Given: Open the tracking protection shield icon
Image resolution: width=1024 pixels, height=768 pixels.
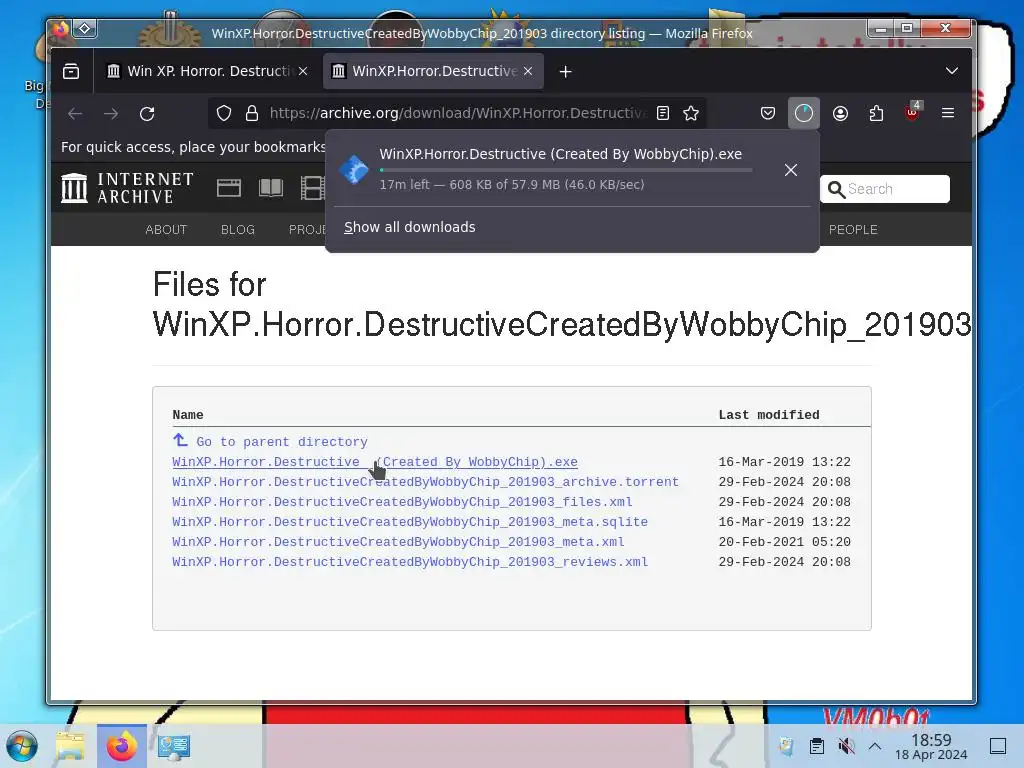Looking at the screenshot, I should tap(224, 114).
